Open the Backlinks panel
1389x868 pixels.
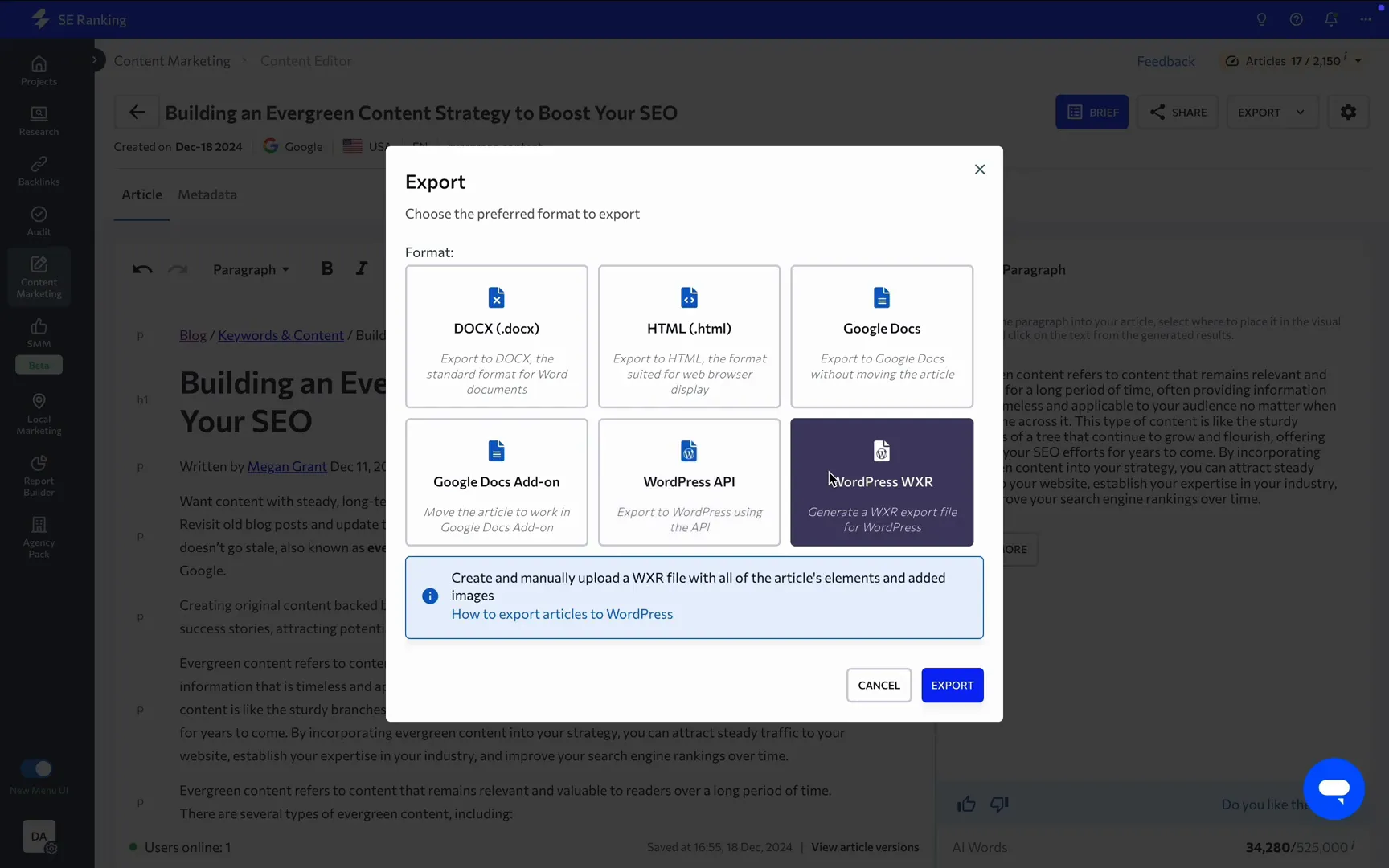click(x=38, y=170)
